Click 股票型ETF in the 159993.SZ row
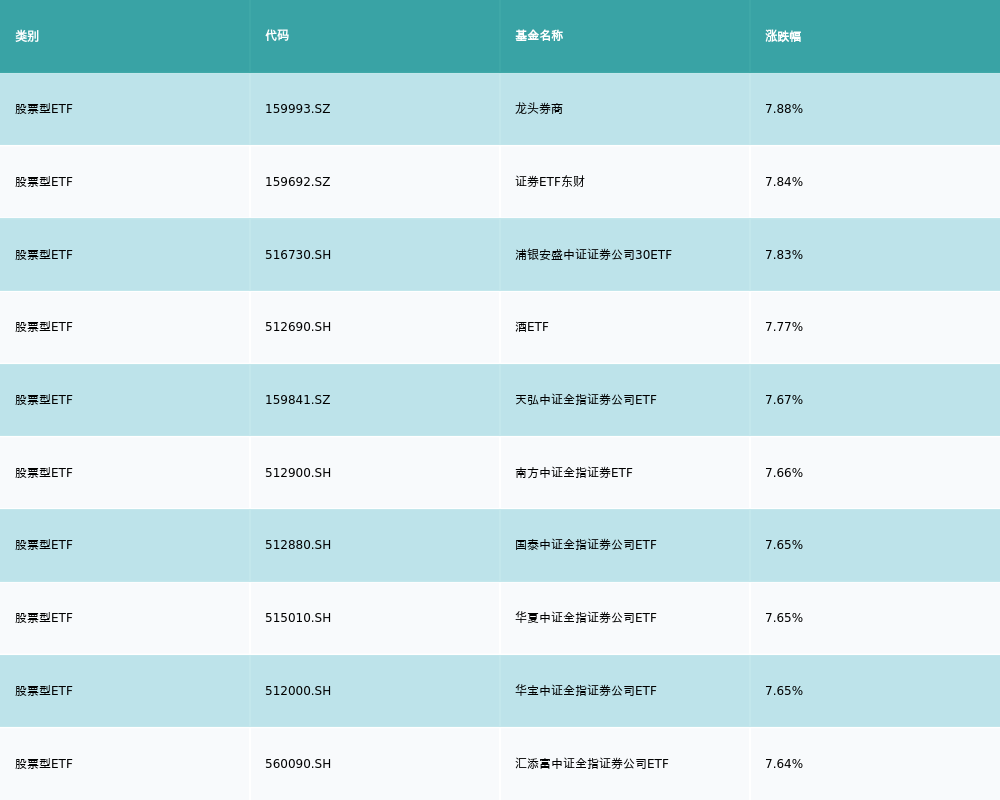Viewport: 1000px width, 800px height. click(44, 109)
